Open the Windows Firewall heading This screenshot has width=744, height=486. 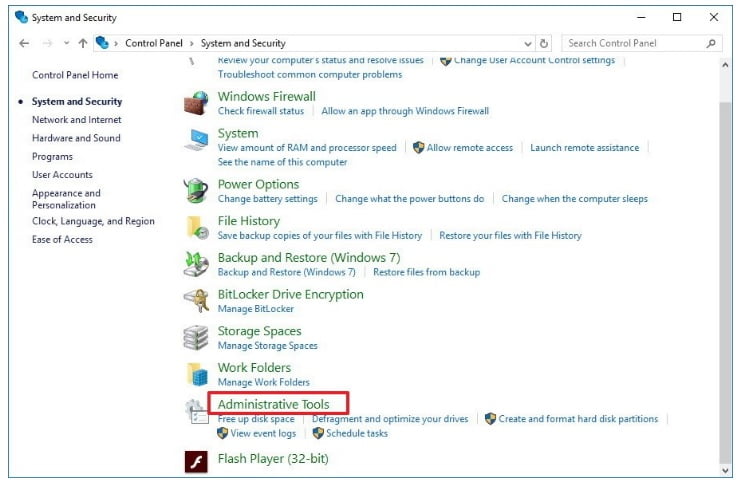267,96
